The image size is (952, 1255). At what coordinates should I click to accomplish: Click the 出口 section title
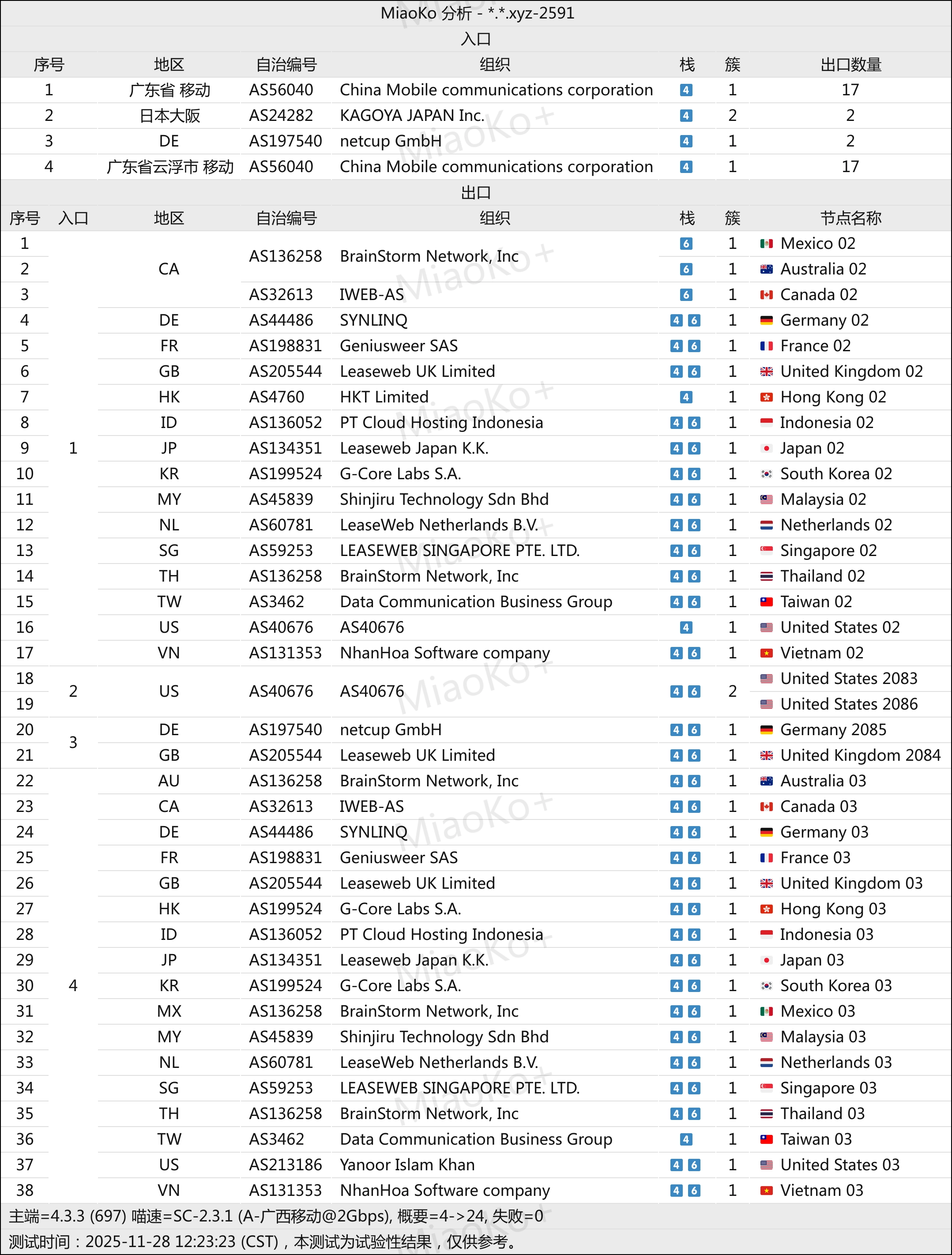pyautogui.click(x=475, y=192)
